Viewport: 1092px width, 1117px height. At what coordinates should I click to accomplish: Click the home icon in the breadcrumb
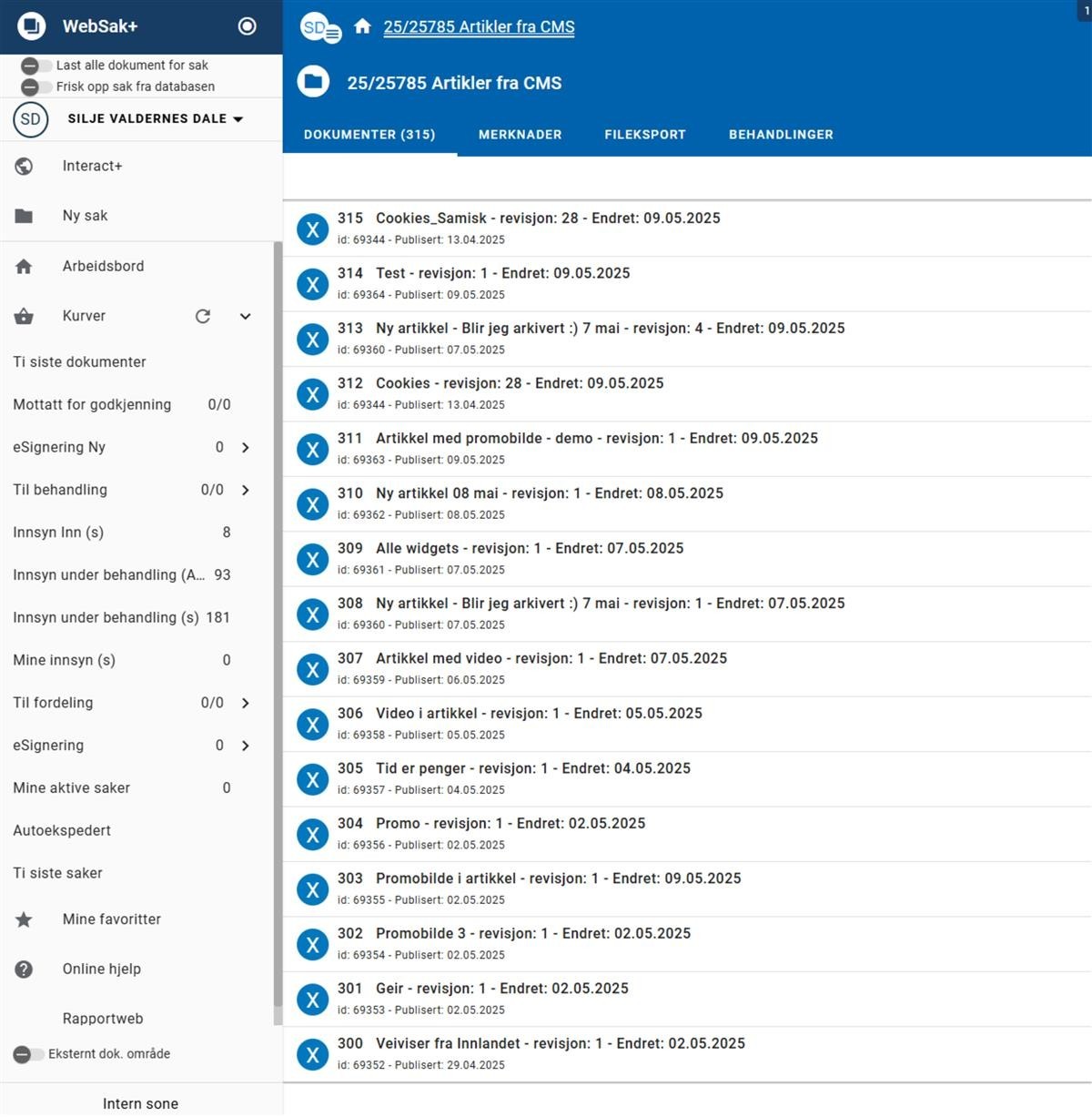point(362,26)
